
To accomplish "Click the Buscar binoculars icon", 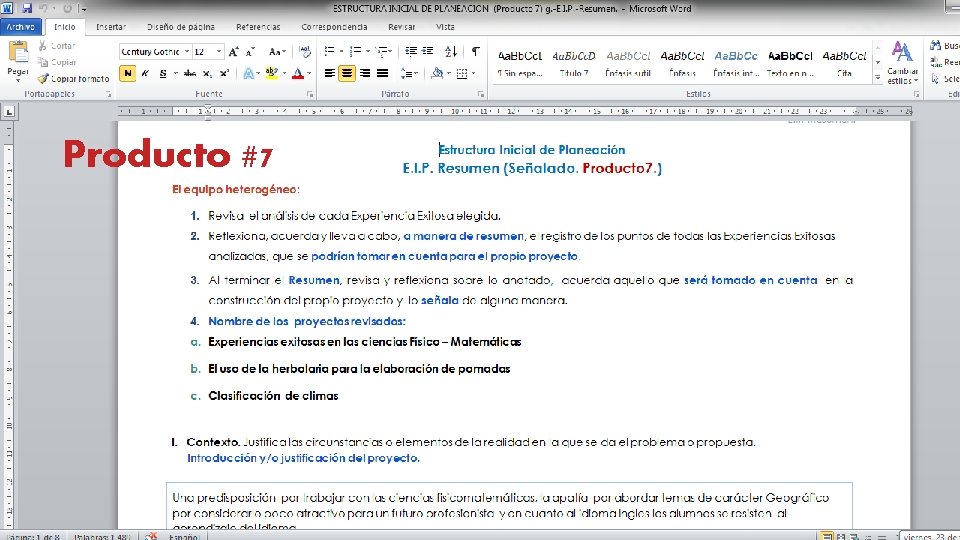I will pos(936,46).
